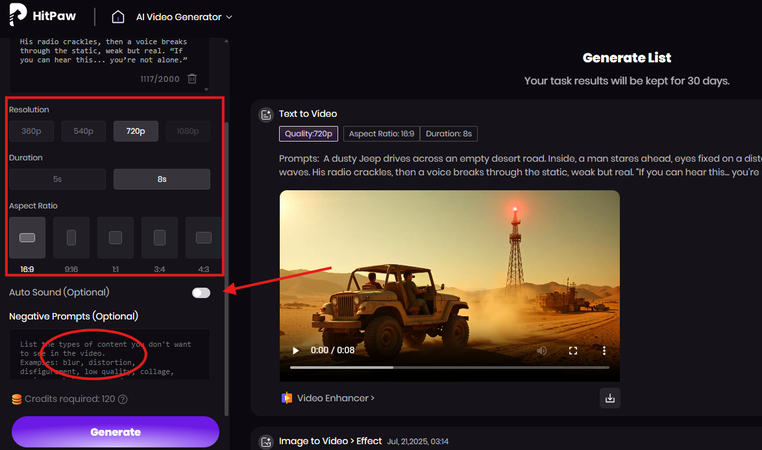The image size is (762, 450).
Task: Click the Duration: 8s tag
Action: [449, 134]
